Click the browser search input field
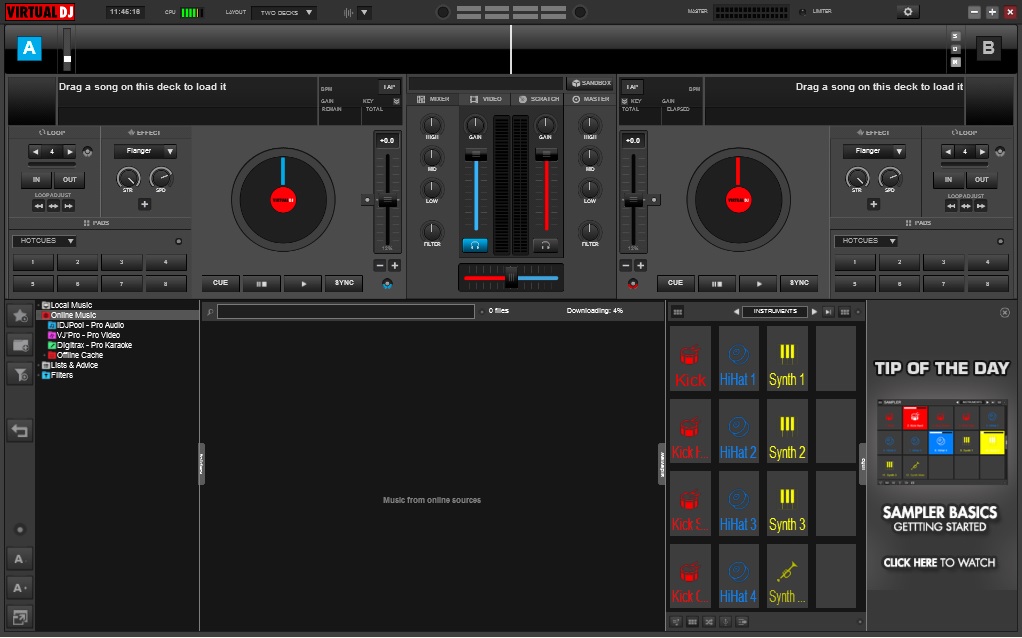Image resolution: width=1022 pixels, height=638 pixels. 345,312
